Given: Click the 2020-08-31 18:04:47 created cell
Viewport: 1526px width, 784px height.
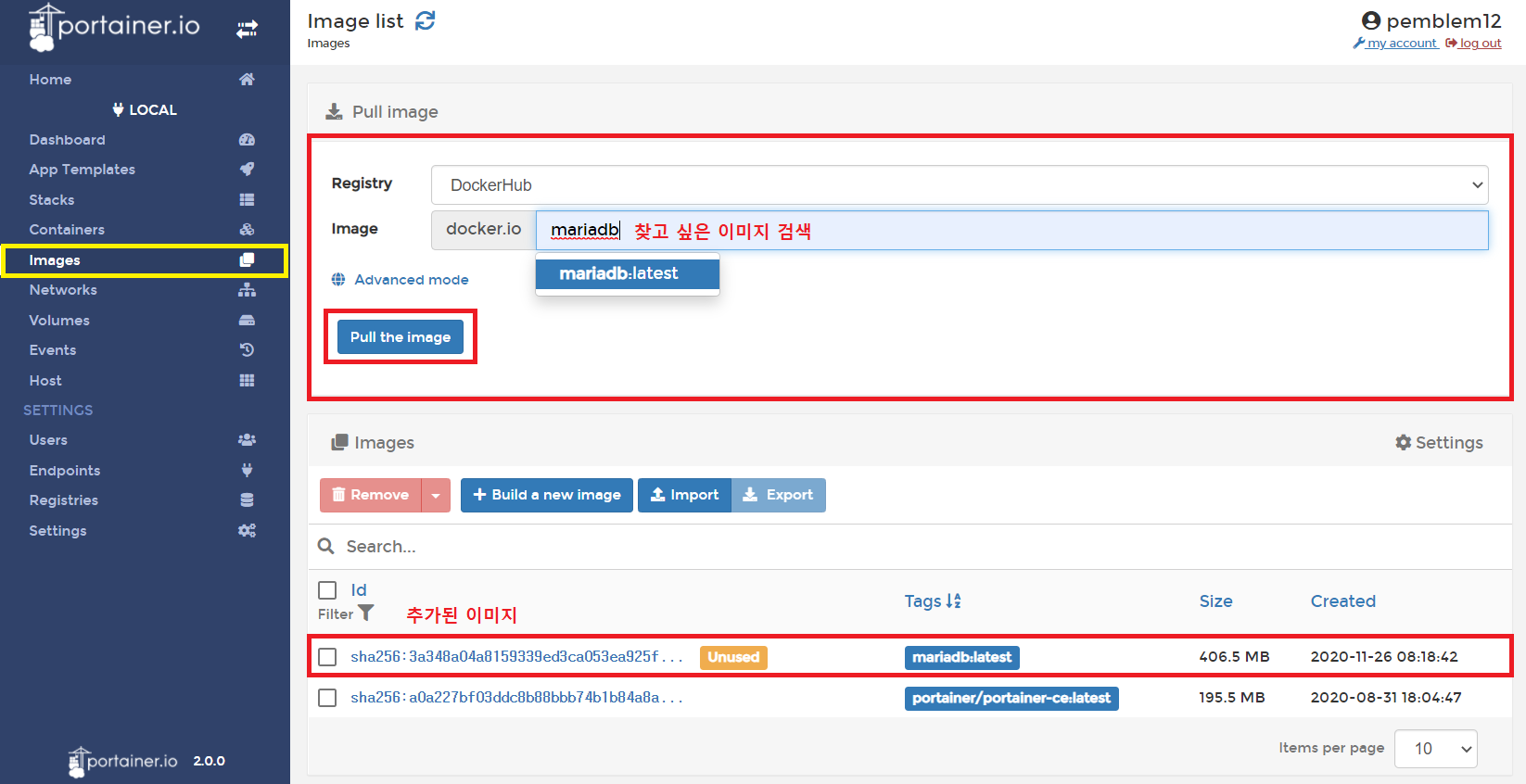Looking at the screenshot, I should (x=1386, y=698).
